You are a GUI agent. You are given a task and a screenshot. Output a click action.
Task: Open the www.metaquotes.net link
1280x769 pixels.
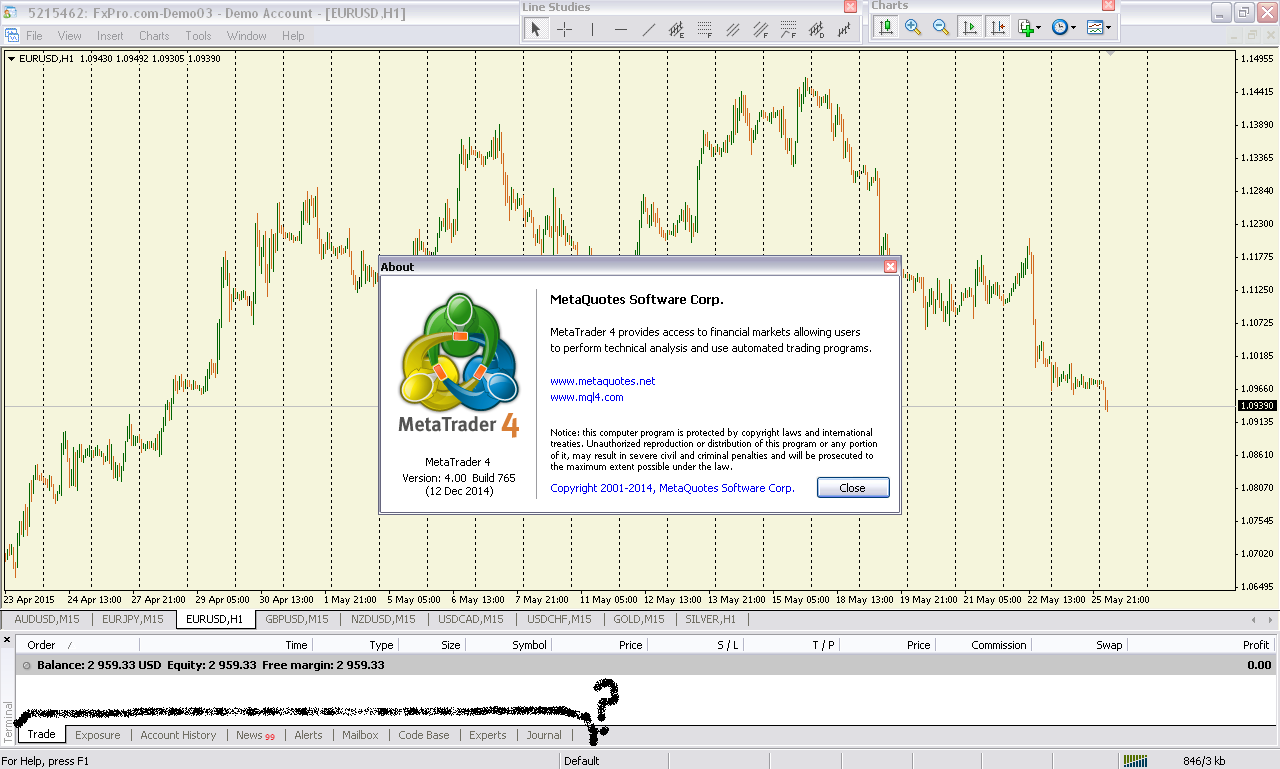603,381
